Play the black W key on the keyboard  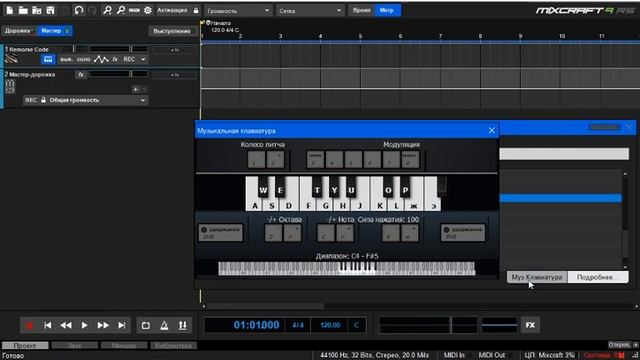(x=263, y=188)
